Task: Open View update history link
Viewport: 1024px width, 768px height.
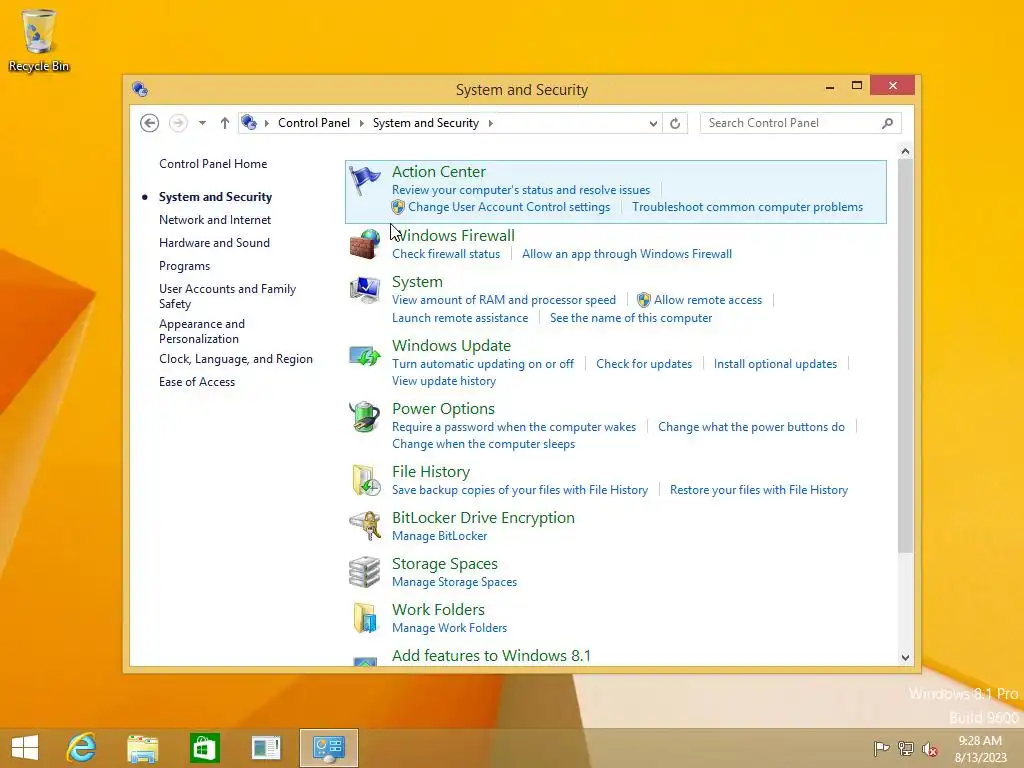Action: pyautogui.click(x=443, y=381)
